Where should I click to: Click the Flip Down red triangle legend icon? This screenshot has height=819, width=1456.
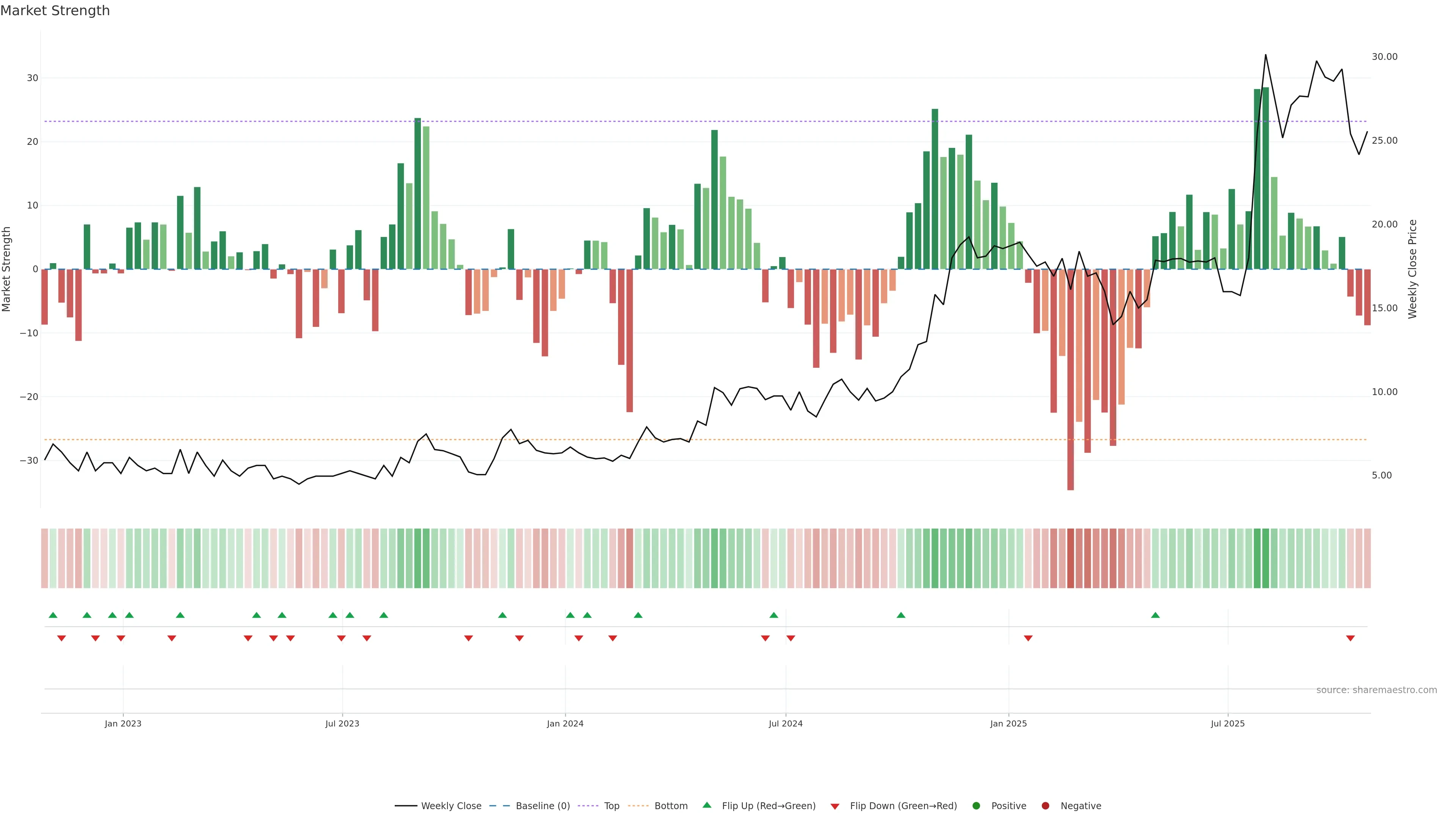(x=835, y=806)
